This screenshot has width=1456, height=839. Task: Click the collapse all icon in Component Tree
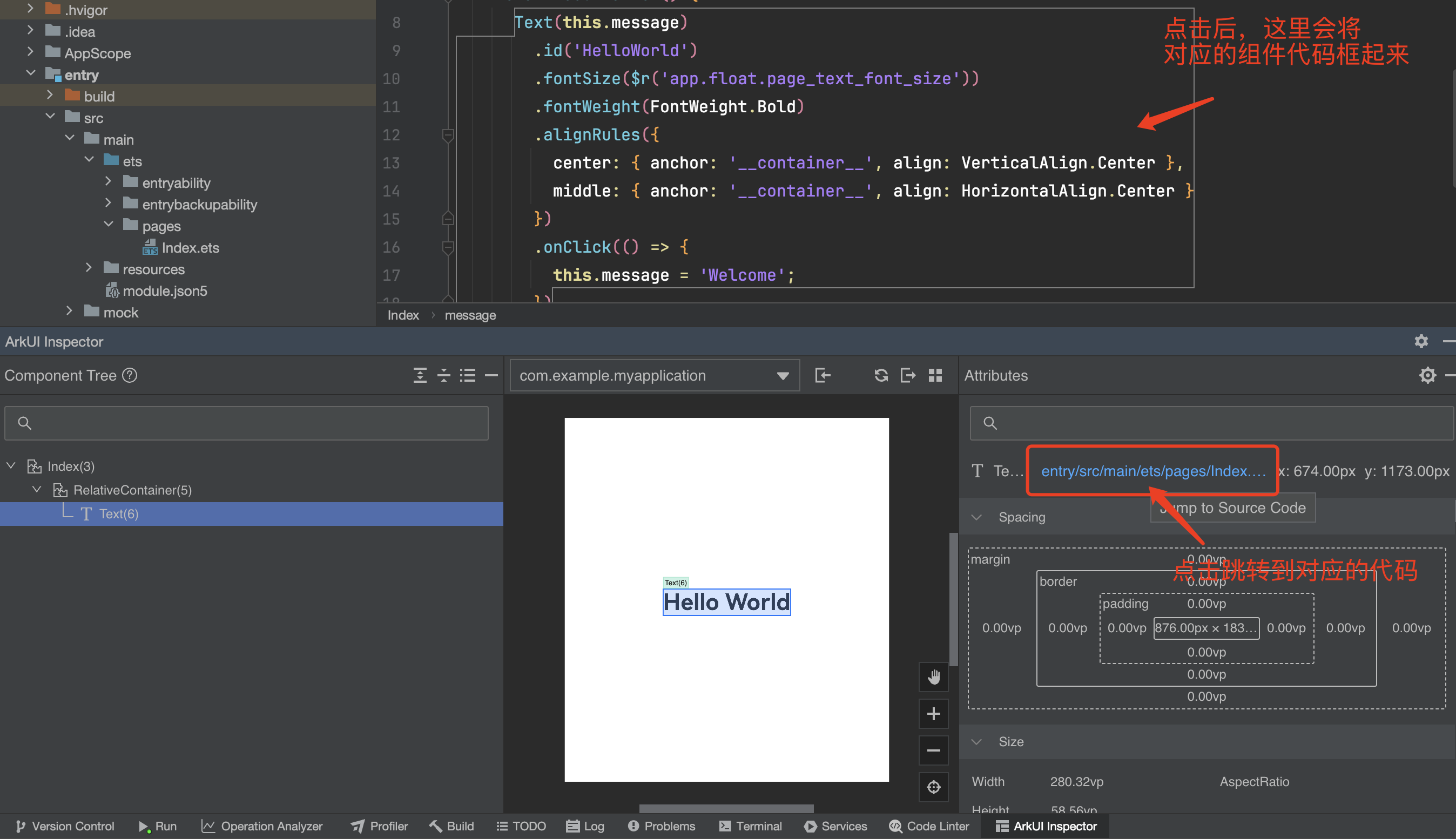pyautogui.click(x=443, y=376)
